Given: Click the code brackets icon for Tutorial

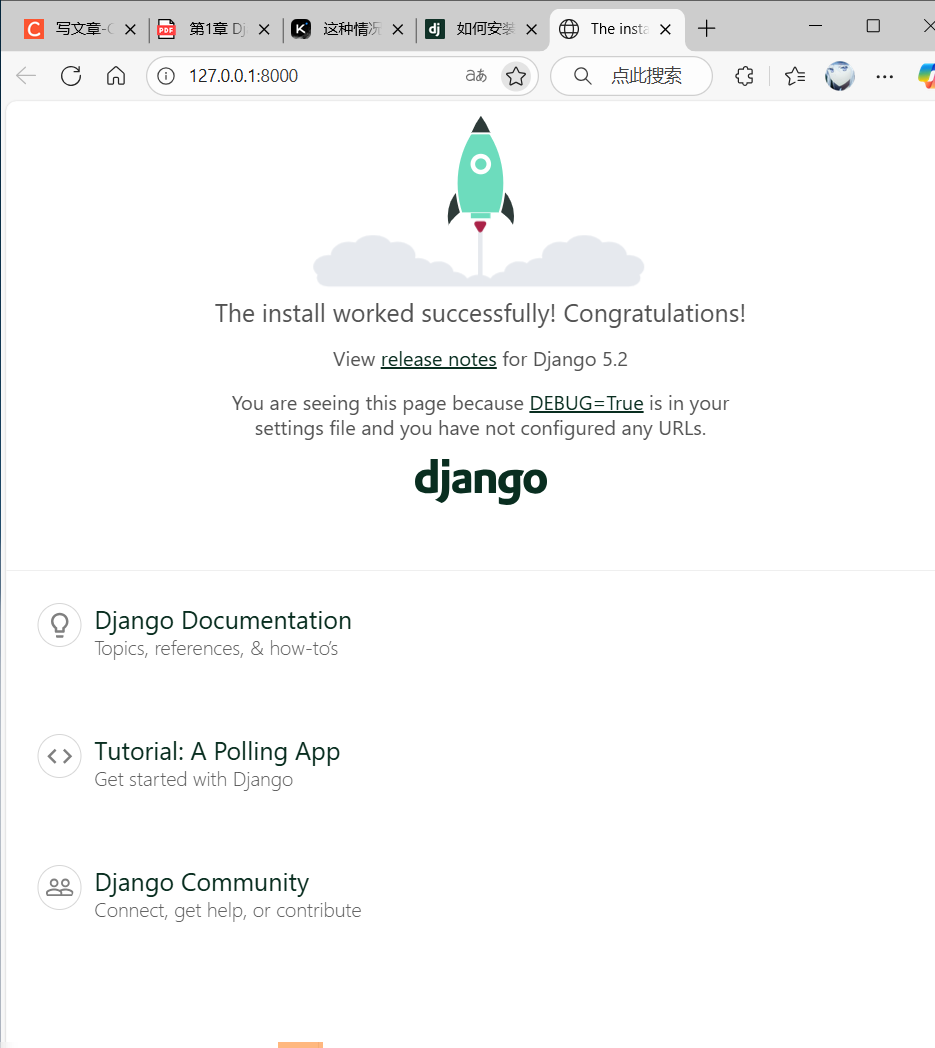Looking at the screenshot, I should pos(59,756).
